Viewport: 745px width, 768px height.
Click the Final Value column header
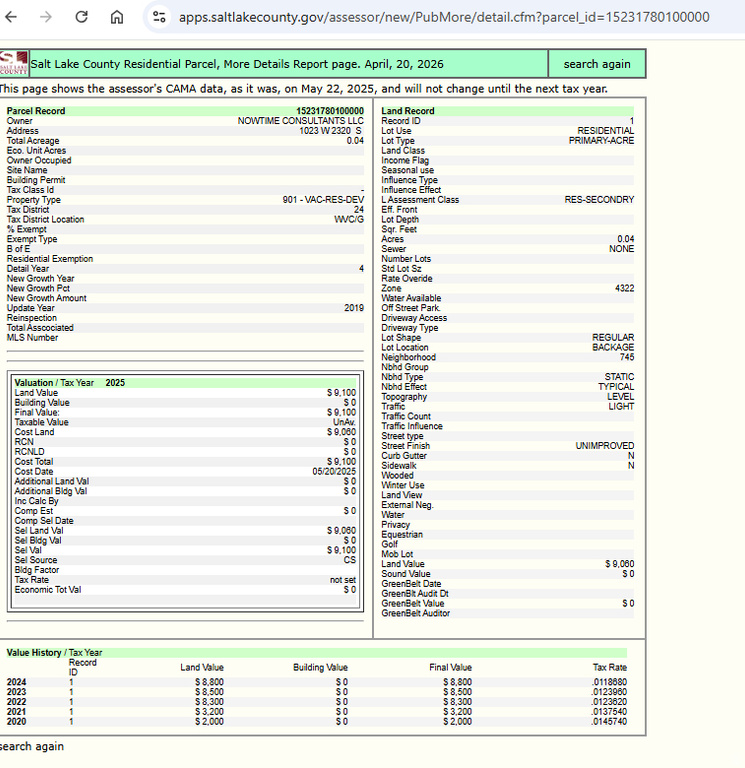tap(450, 667)
